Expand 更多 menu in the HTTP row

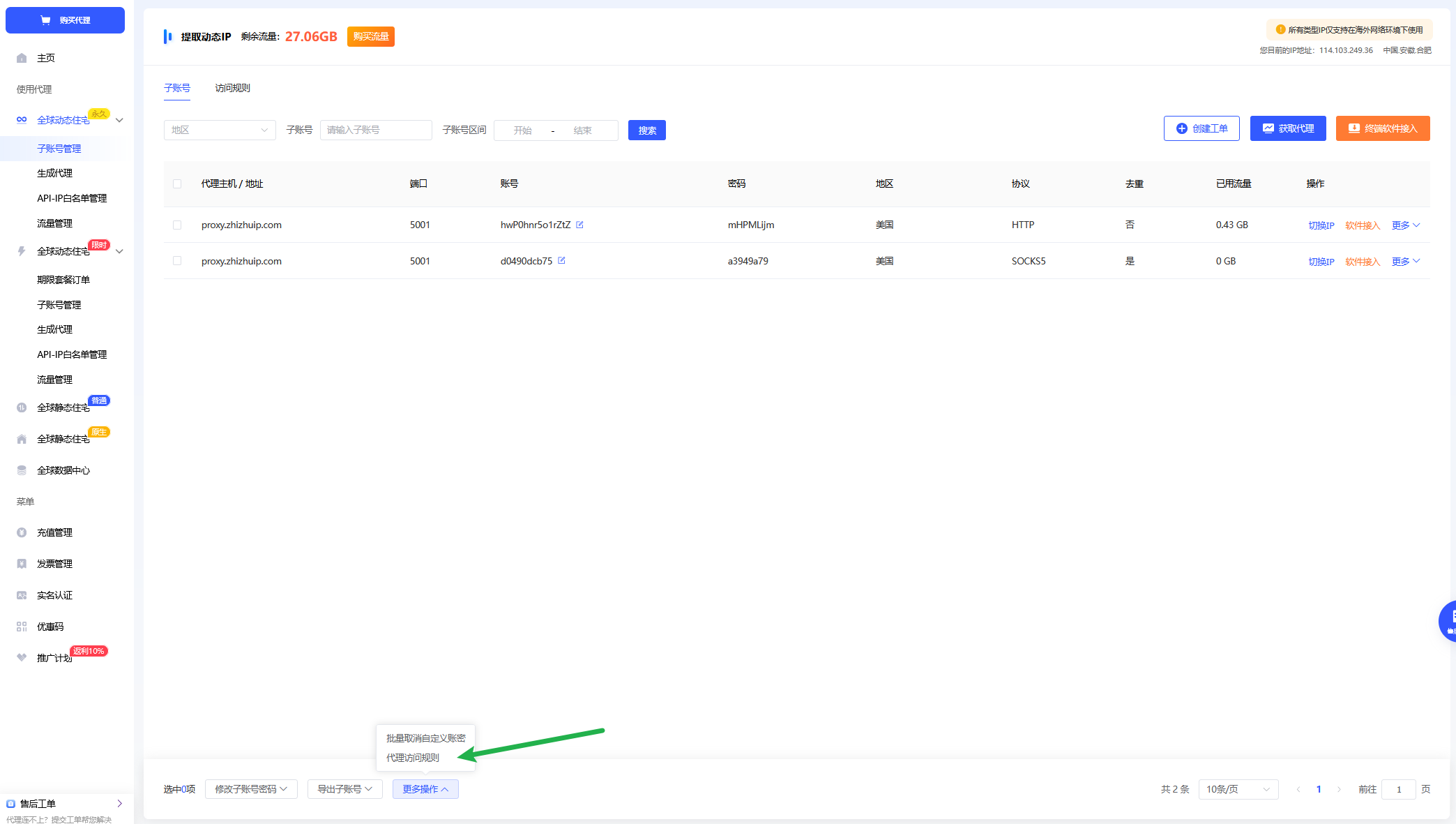tap(1405, 225)
